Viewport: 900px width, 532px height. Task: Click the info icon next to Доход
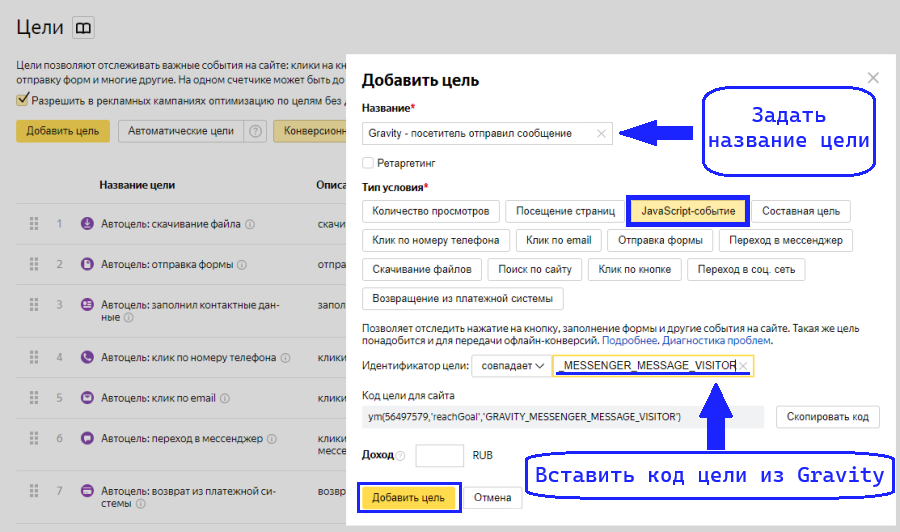pyautogui.click(x=401, y=456)
